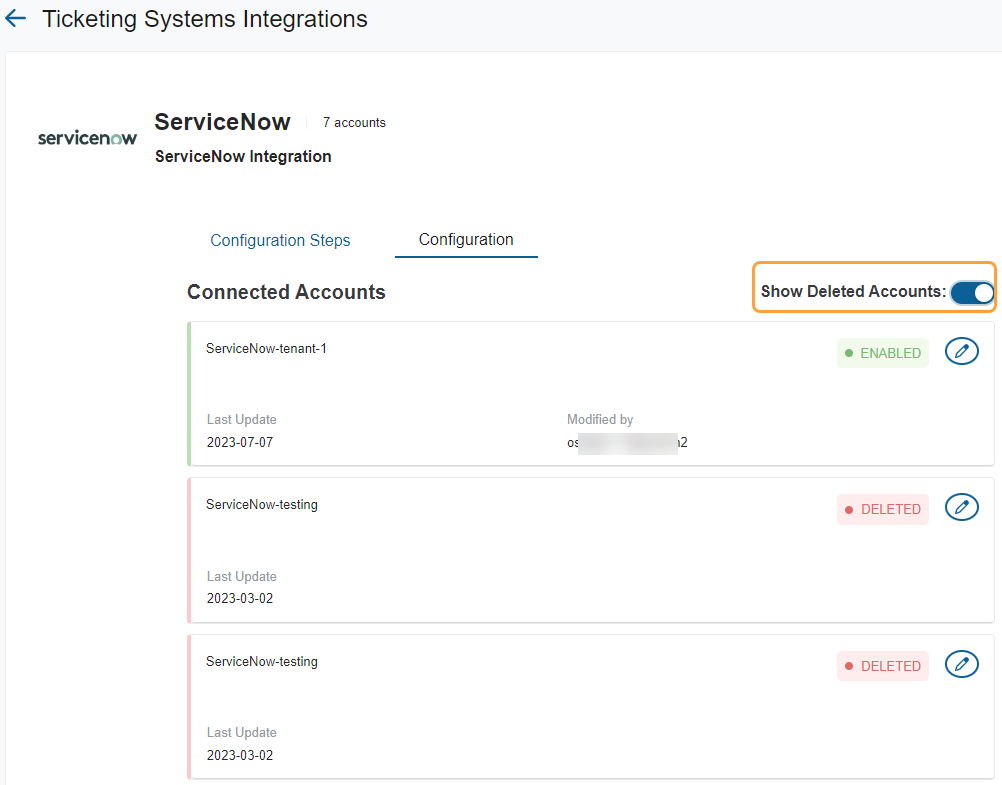The height and width of the screenshot is (785, 1002).
Task: Click the Show Deleted Accounts label text
Action: (x=852, y=292)
